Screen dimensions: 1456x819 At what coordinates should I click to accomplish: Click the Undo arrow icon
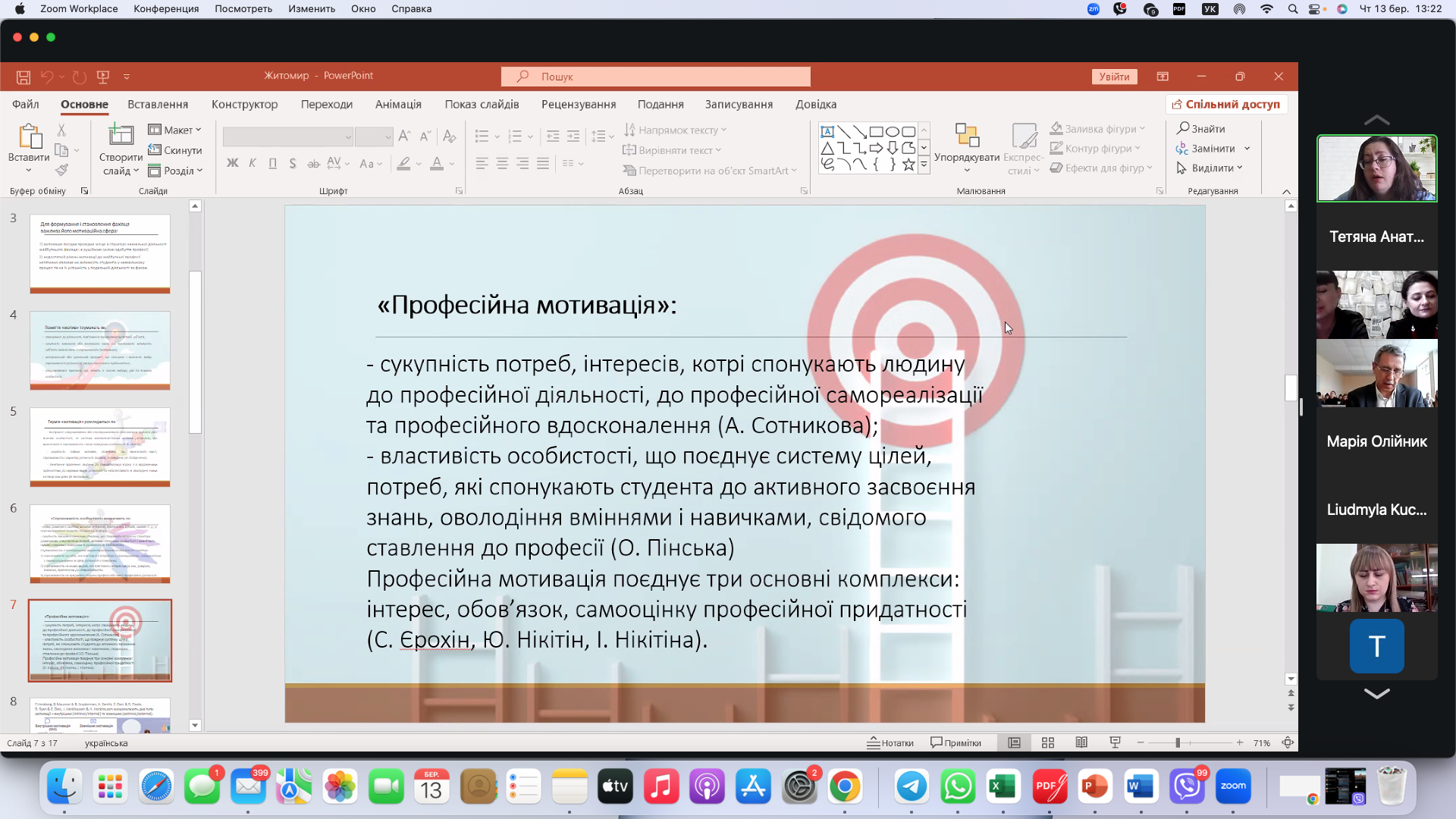point(47,77)
